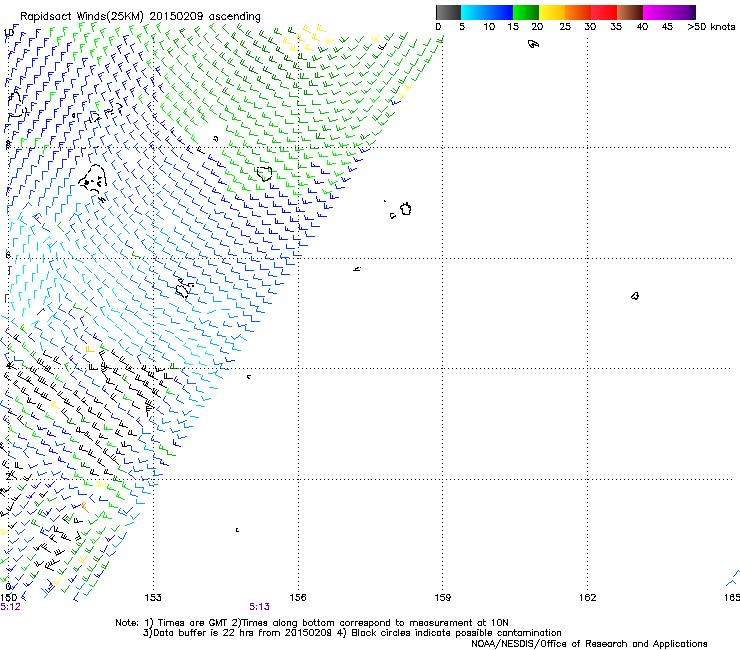Image resolution: width=740 pixels, height=650 pixels.
Task: Click the blue 10-15 knots legend segment
Action: 500,12
